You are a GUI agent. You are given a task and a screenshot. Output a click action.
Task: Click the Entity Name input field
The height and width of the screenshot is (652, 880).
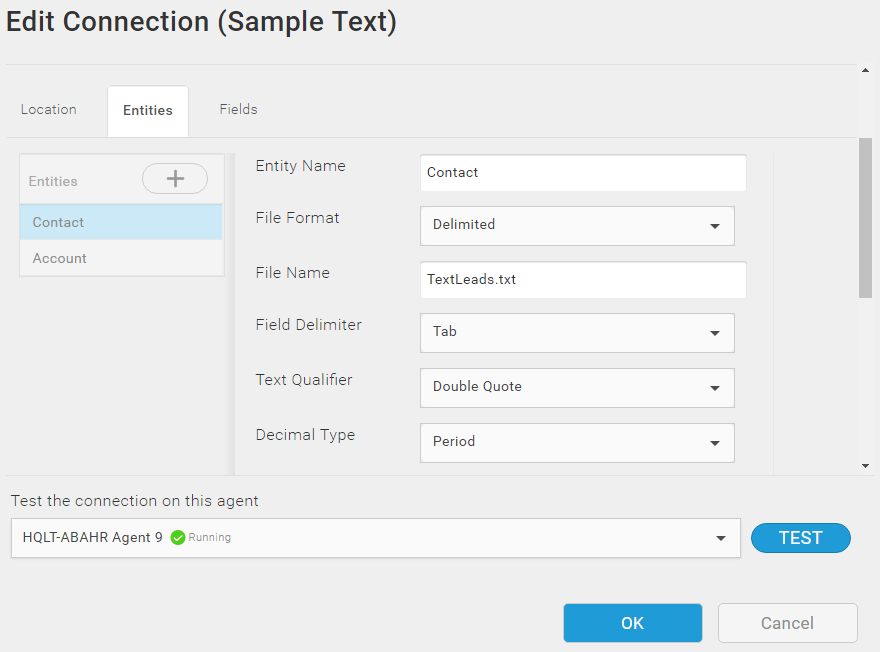583,173
